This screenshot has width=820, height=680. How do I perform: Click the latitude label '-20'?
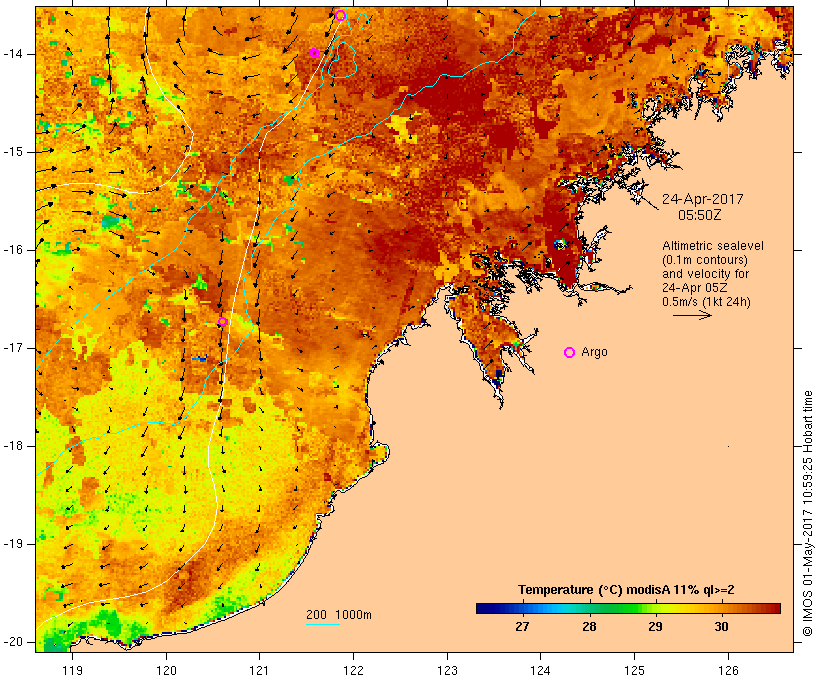13,642
